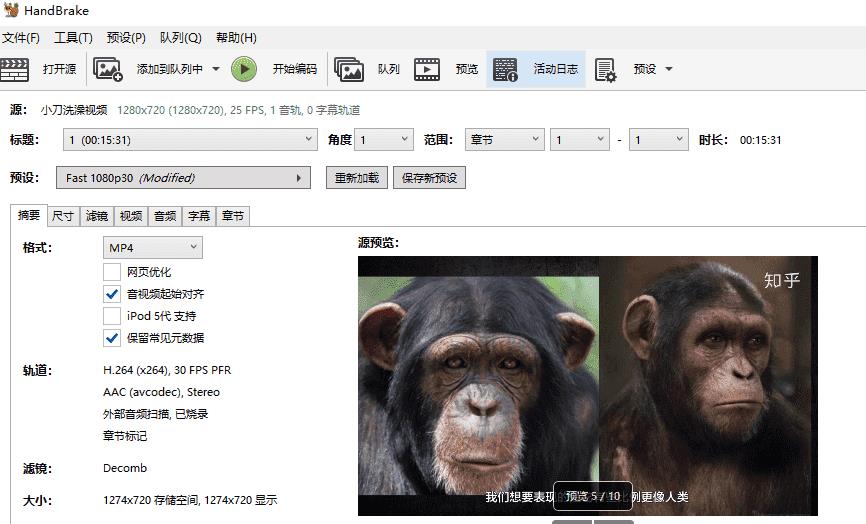Switch to the 视频 tab
The width and height of the screenshot is (866, 524).
130,216
